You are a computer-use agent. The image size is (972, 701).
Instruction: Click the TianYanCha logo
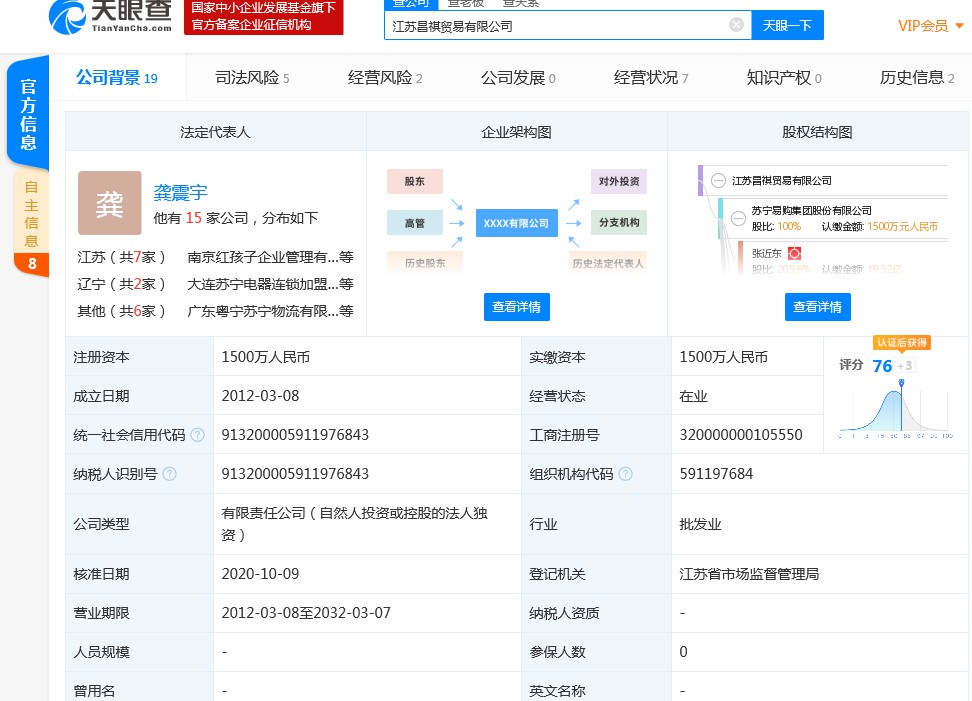[x=110, y=17]
